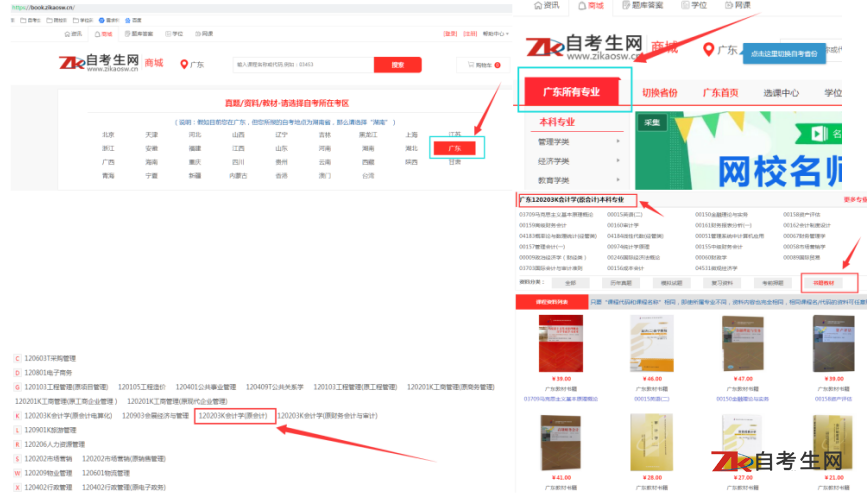The width and height of the screenshot is (867, 500).
Task: Click the X letter index badge
Action: click(x=17, y=488)
